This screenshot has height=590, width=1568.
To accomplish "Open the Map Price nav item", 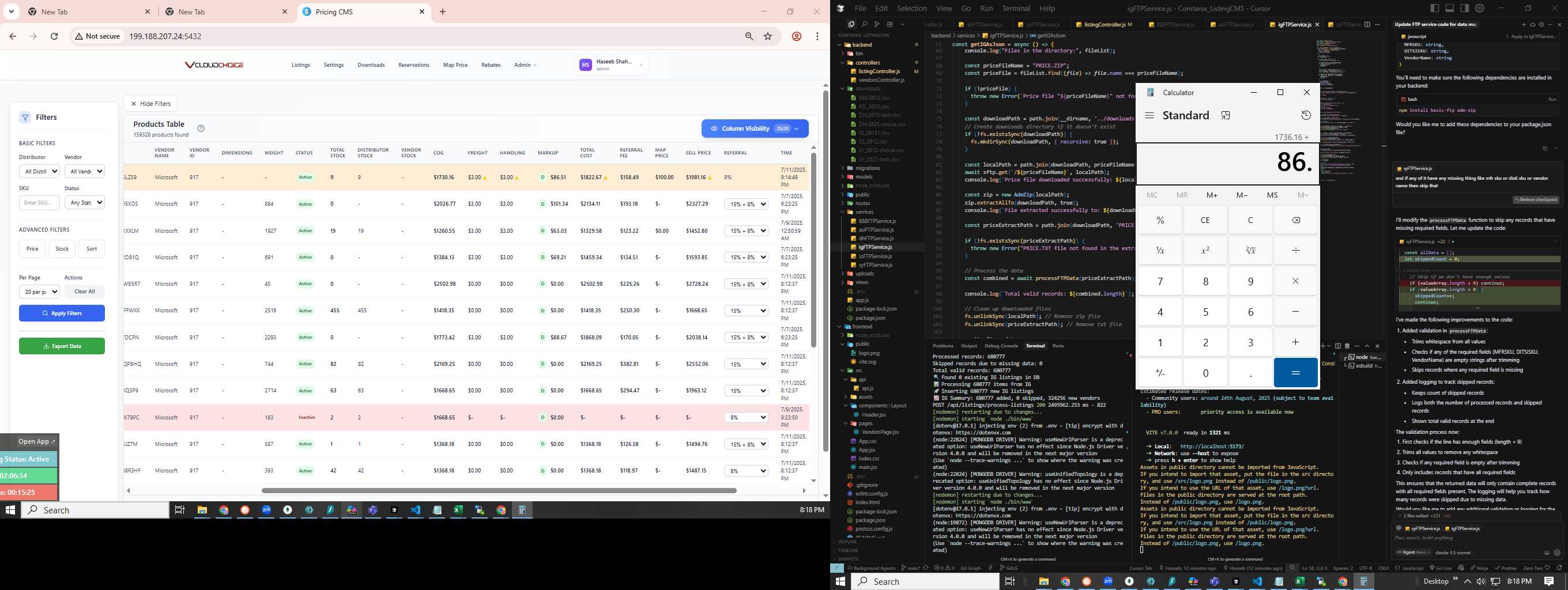I will [x=455, y=65].
